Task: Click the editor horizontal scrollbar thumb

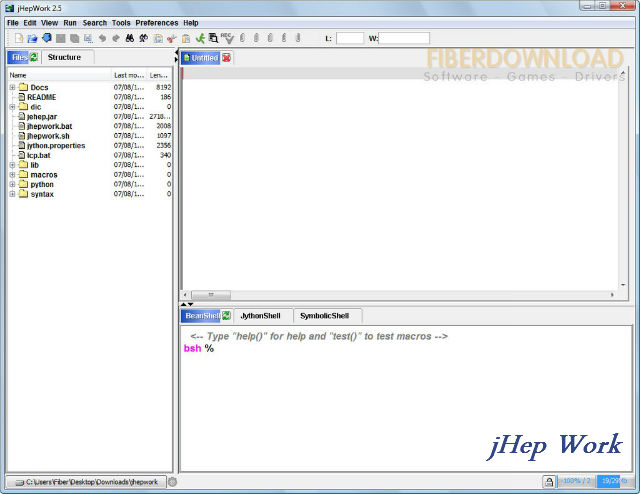Action: click(211, 294)
